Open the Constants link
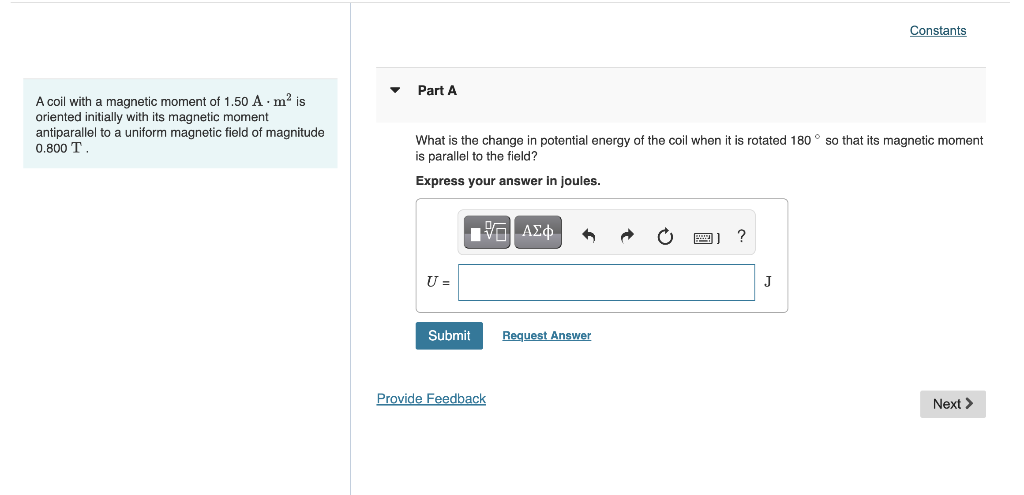The height and width of the screenshot is (495, 1024). (x=938, y=31)
